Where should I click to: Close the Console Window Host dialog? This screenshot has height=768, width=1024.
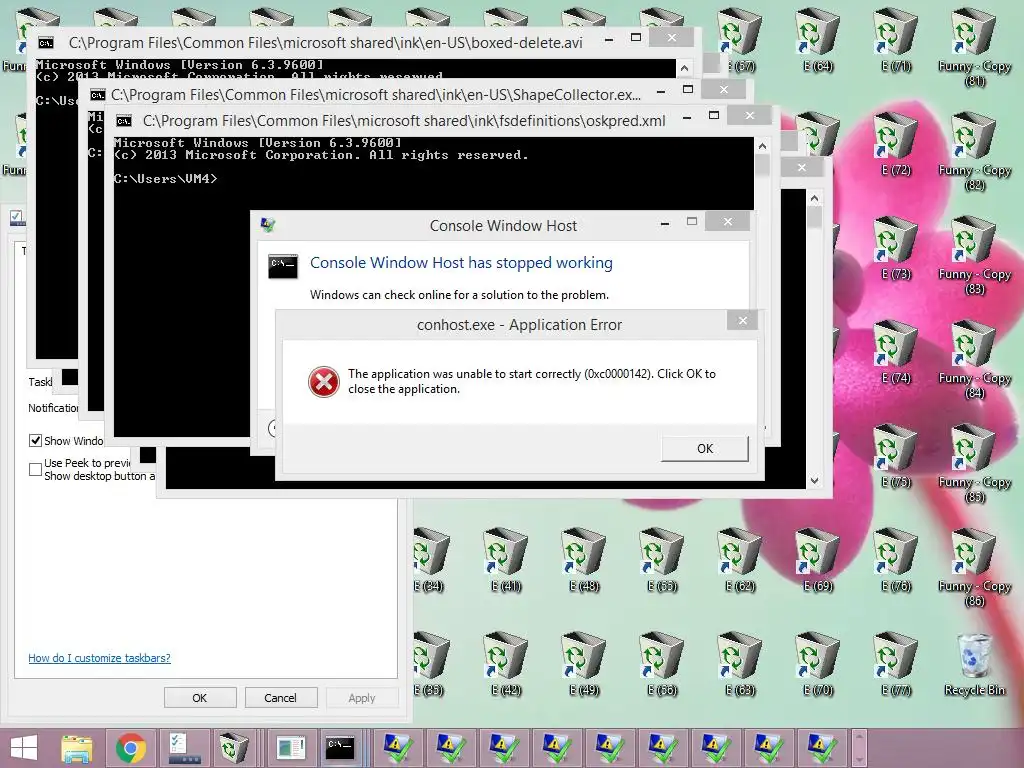[728, 221]
